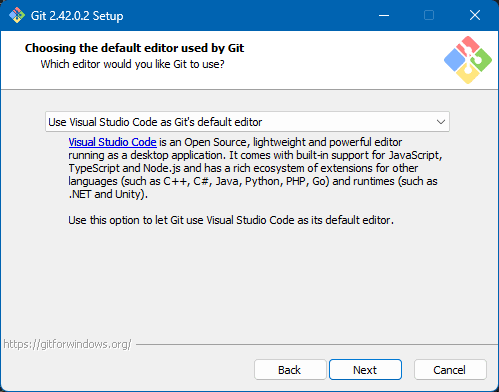Image resolution: width=499 pixels, height=392 pixels.
Task: Open the Visual Studio Code hyperlink
Action: click(x=112, y=142)
